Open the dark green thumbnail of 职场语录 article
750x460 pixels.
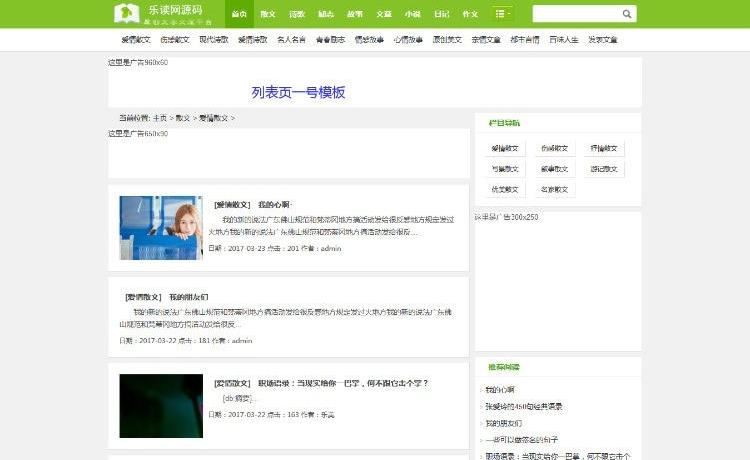161,406
